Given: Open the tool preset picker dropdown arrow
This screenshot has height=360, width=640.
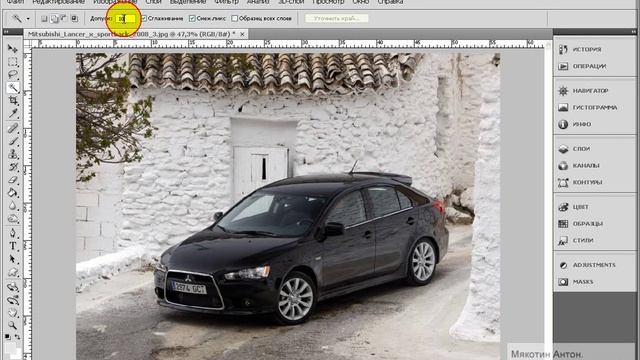Looking at the screenshot, I should click(28, 19).
